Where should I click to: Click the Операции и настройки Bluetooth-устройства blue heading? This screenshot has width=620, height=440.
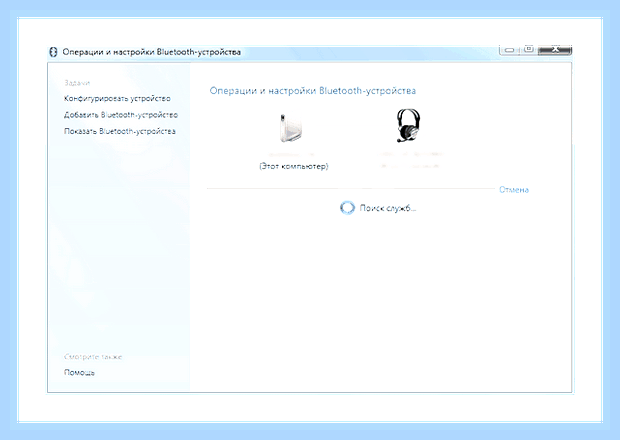pyautogui.click(x=312, y=91)
